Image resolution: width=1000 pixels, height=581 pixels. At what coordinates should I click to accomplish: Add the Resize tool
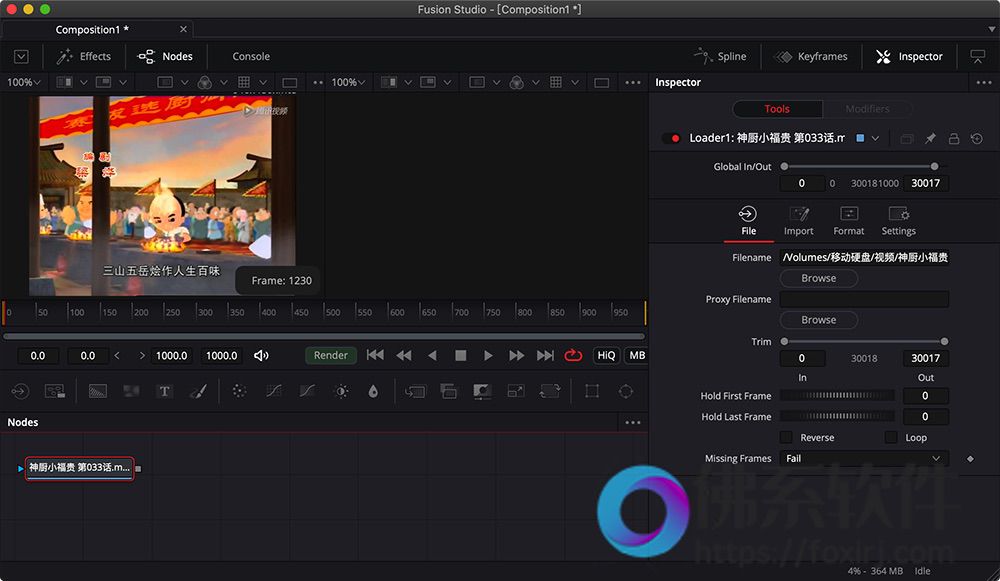pos(515,391)
